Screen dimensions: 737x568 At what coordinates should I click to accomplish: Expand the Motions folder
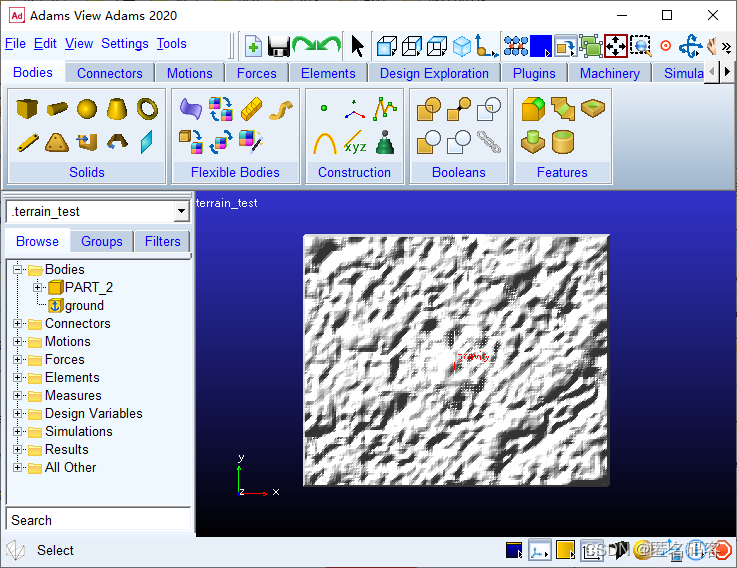pos(17,341)
